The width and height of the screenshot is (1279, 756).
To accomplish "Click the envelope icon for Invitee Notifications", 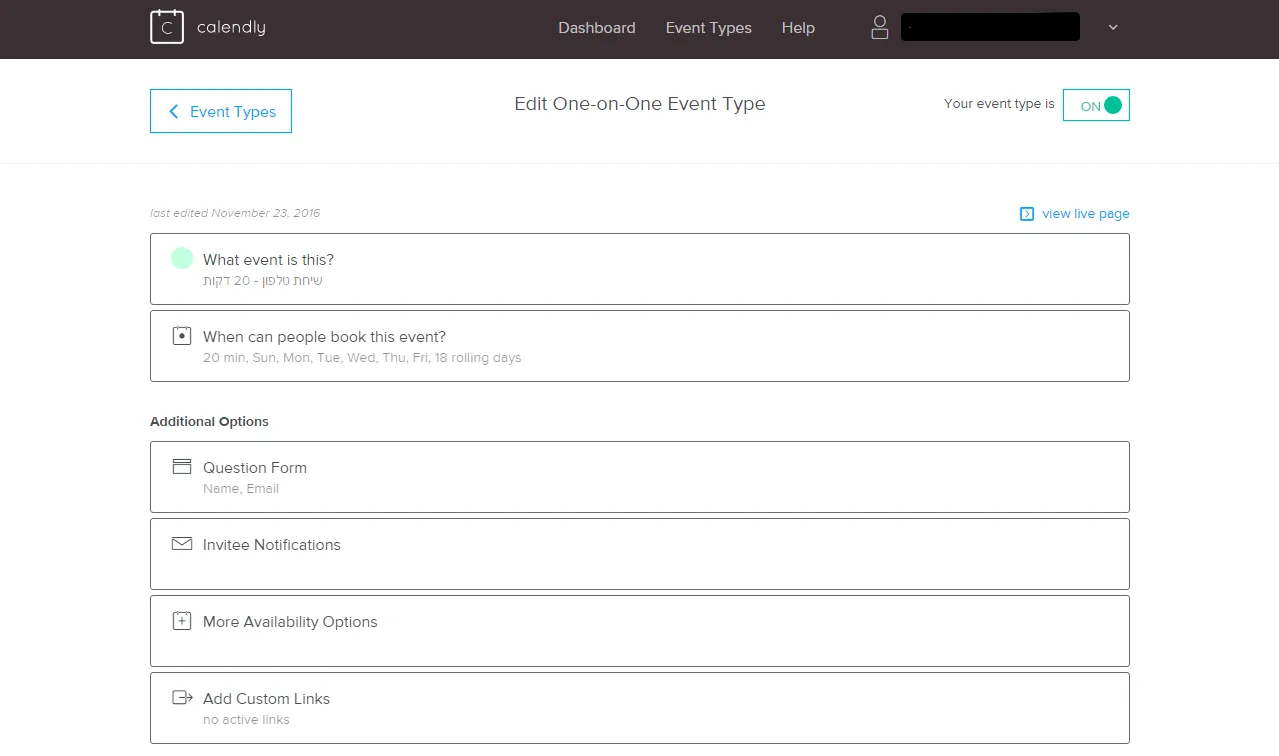I will pos(181,544).
